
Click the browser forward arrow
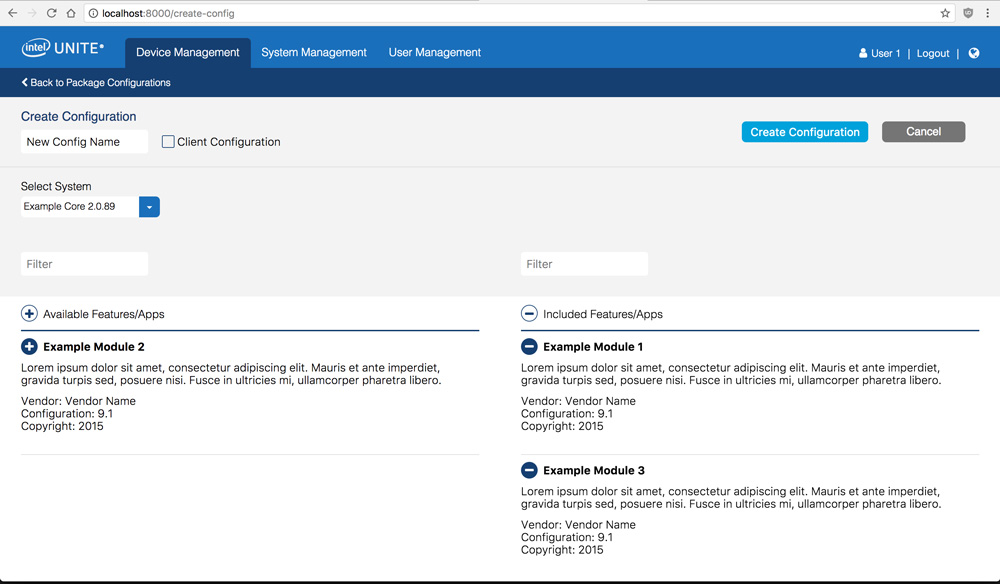coord(32,13)
